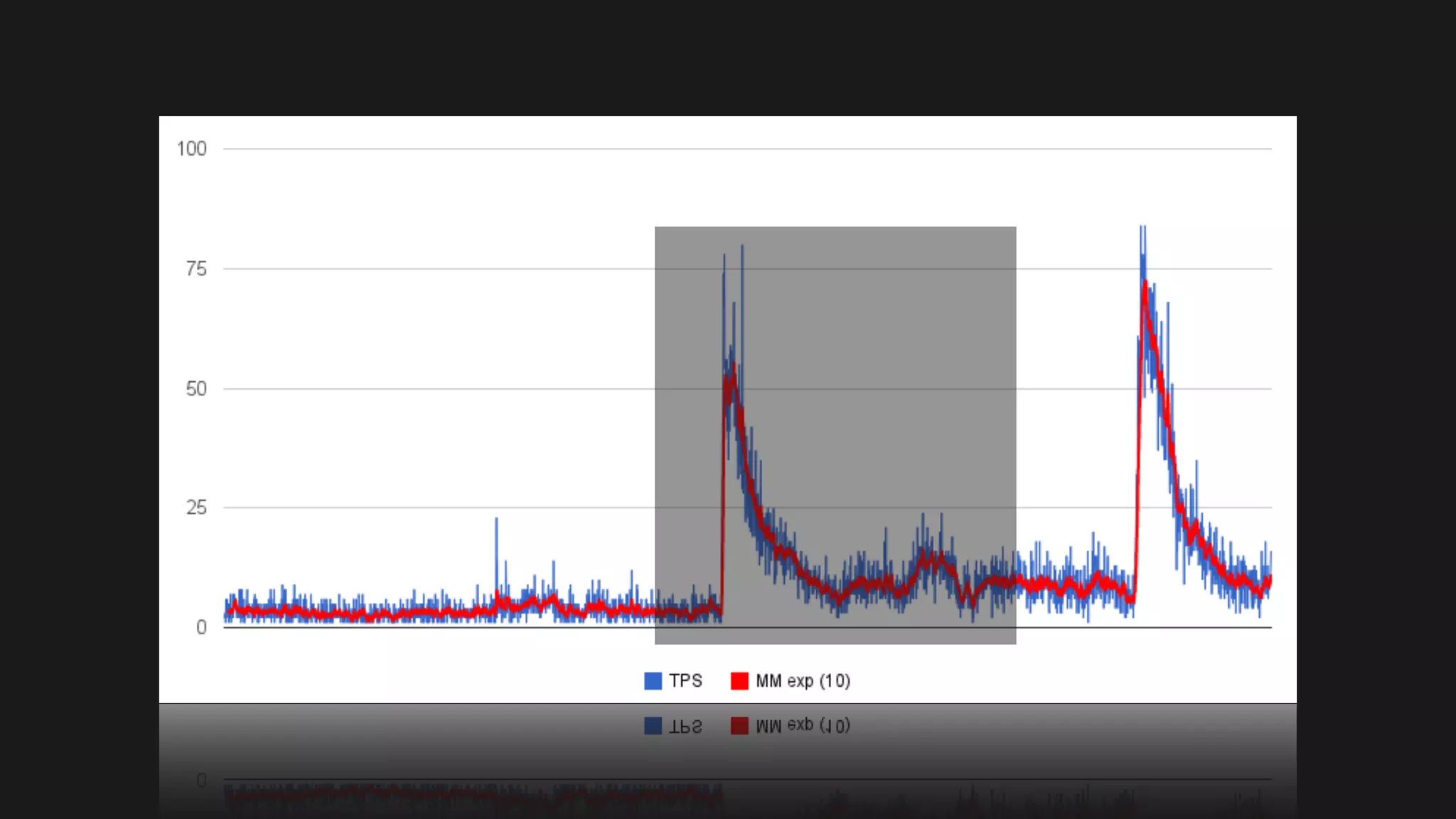Viewport: 1456px width, 819px height.
Task: Click the red line peak of the rightmost spike
Action: [1145, 286]
